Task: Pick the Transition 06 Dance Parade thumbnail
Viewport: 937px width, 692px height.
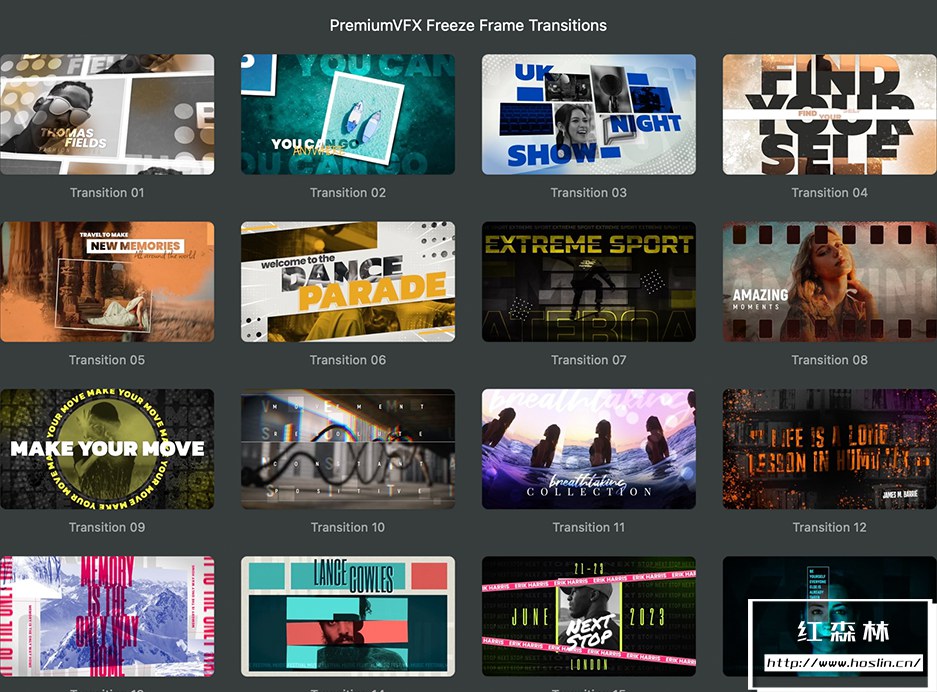Action: point(348,282)
